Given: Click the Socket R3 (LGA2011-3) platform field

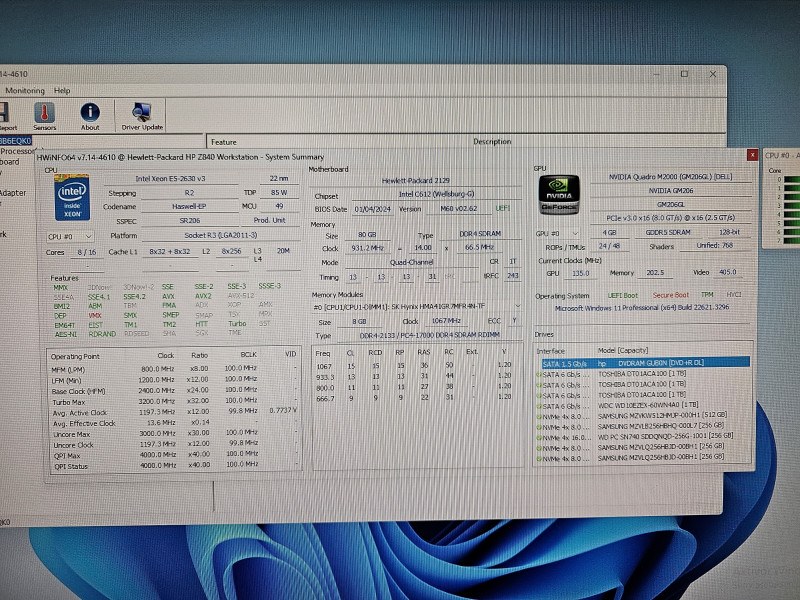Looking at the screenshot, I should tap(220, 235).
